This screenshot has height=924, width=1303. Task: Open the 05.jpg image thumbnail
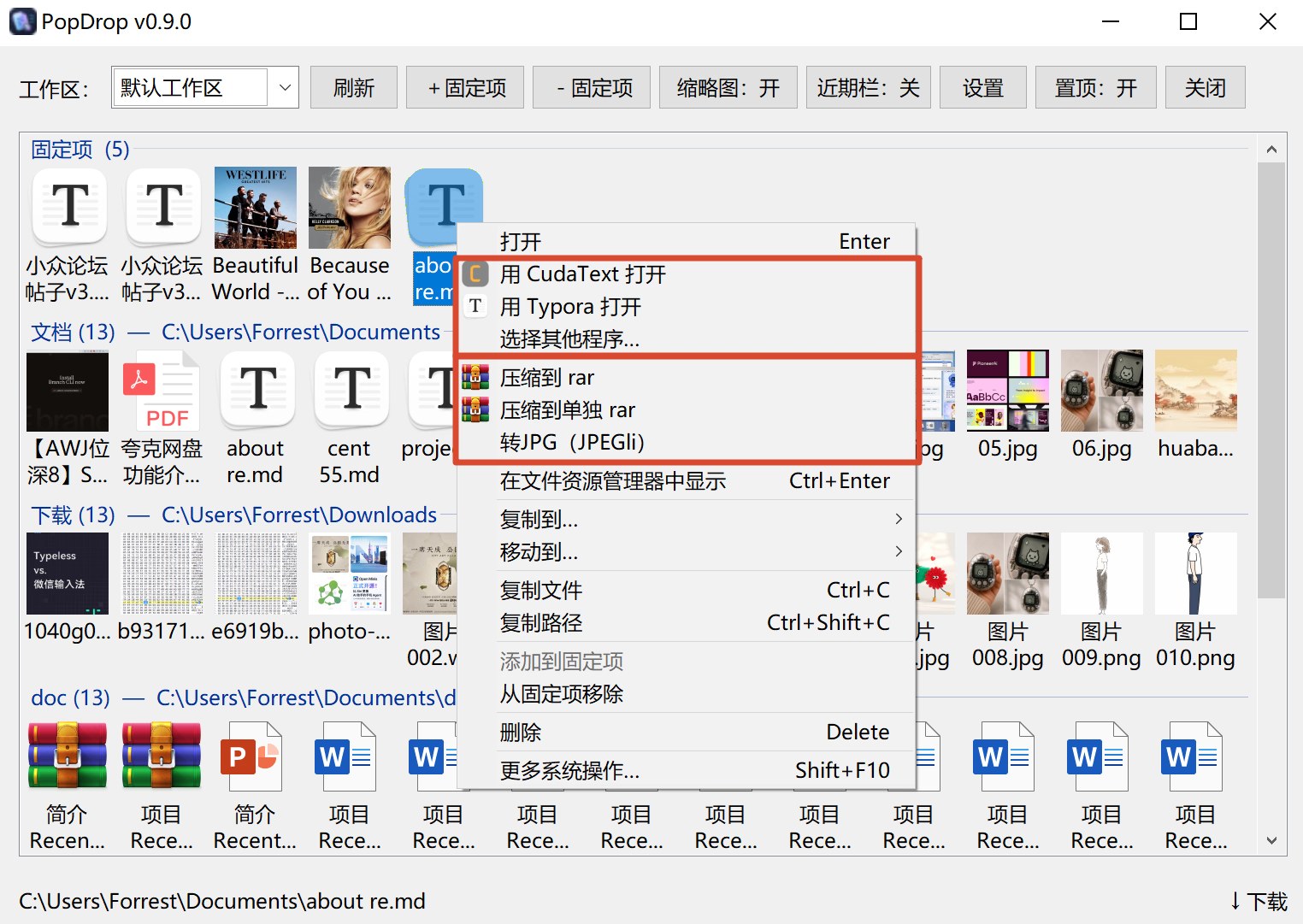(1008, 391)
